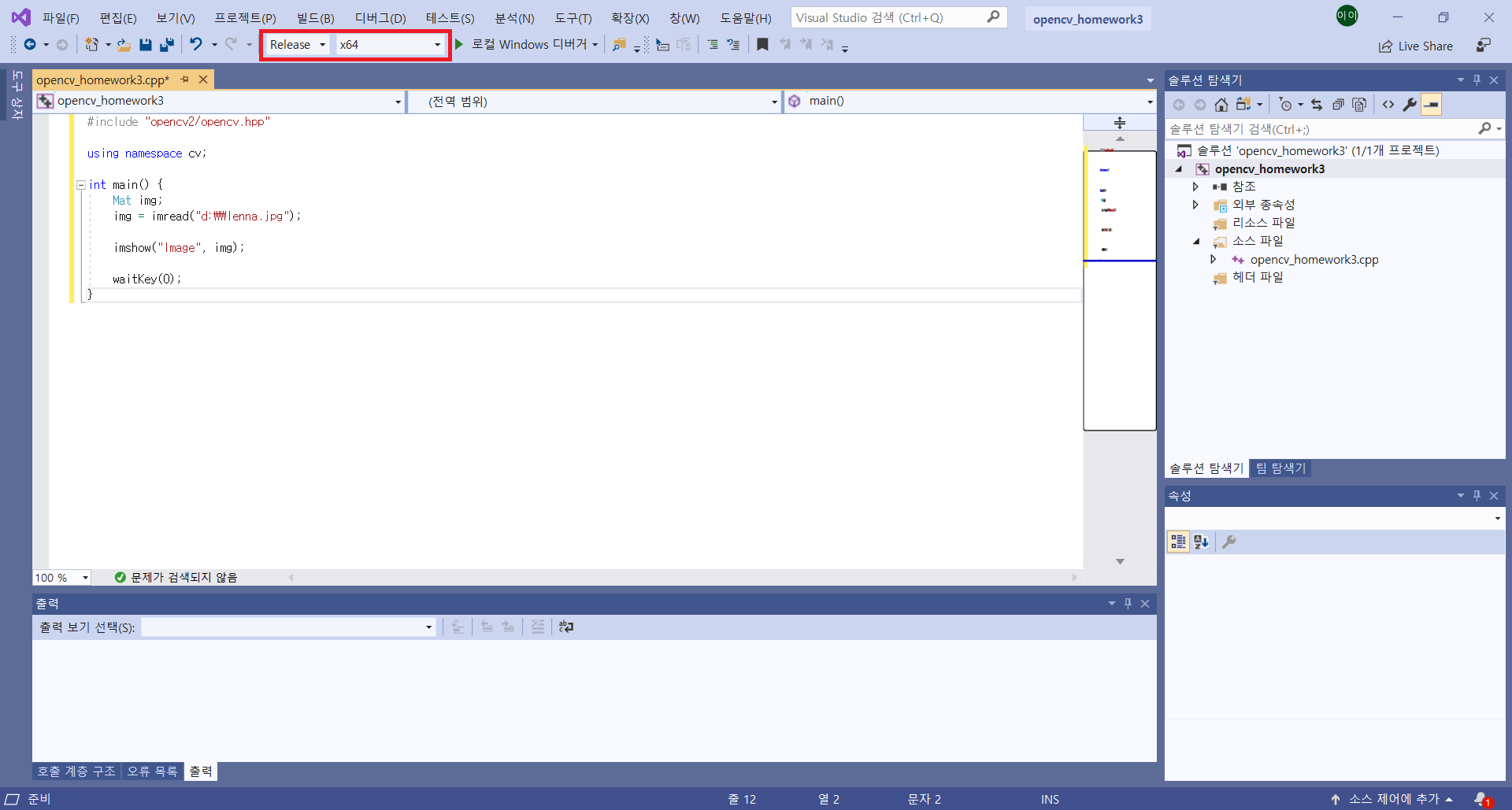Open the 파일(F) menu
This screenshot has height=810, width=1512.
[x=61, y=18]
